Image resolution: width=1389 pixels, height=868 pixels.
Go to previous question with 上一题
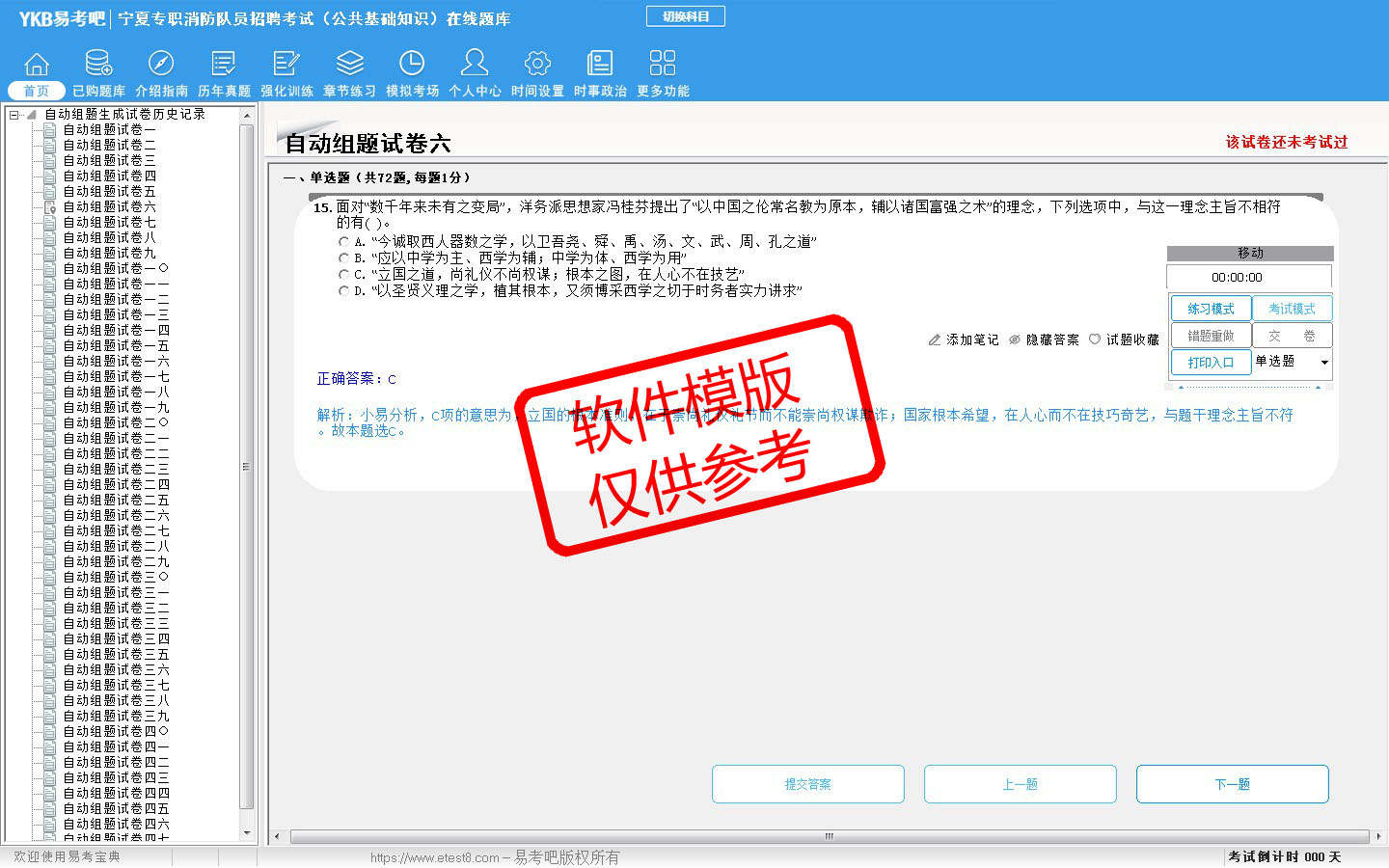[x=1021, y=784]
